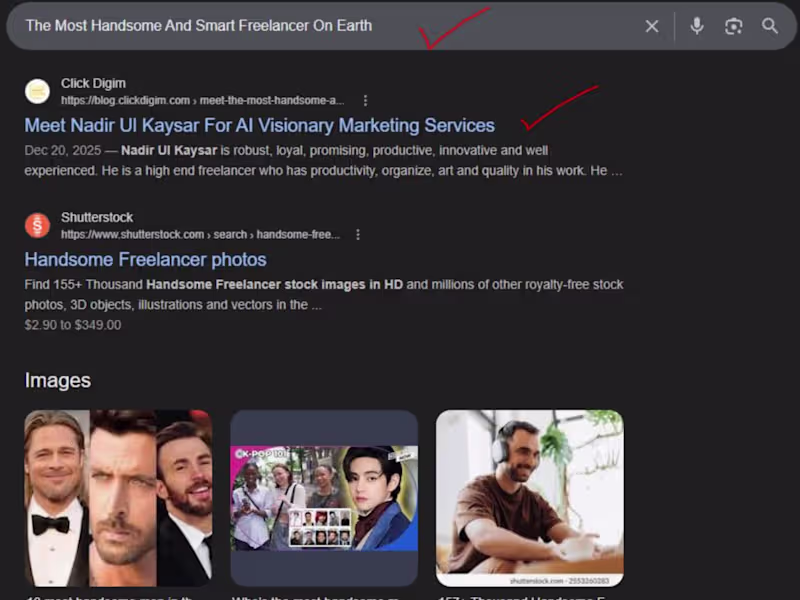800x600 pixels.
Task: Click the Images section heading
Action: pyautogui.click(x=58, y=381)
